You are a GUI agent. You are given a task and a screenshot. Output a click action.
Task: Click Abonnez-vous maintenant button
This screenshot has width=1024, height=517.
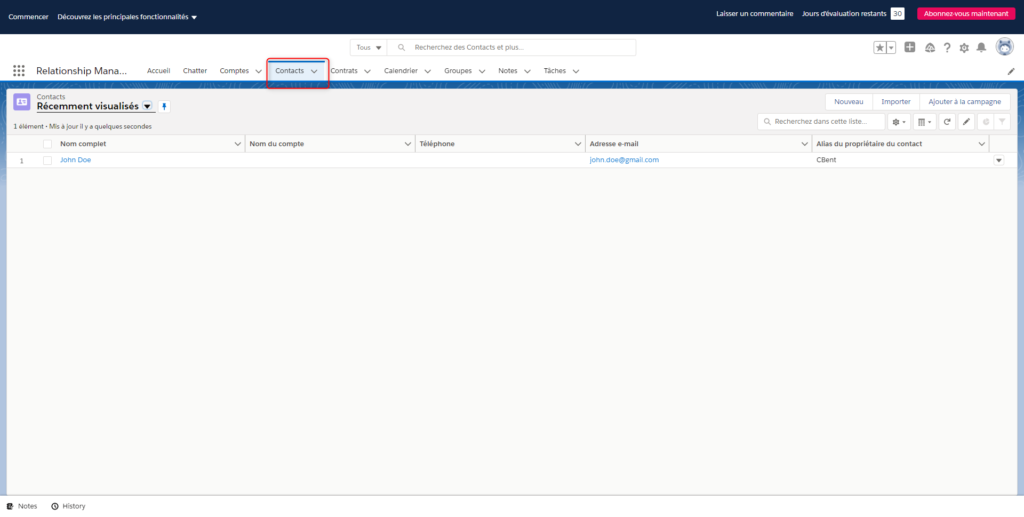966,14
